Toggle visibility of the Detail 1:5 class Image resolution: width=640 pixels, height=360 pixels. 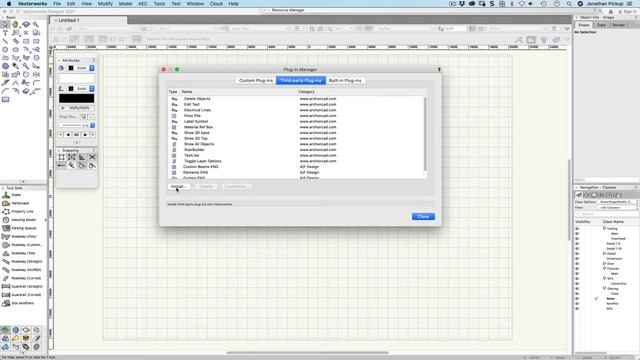(x=577, y=244)
